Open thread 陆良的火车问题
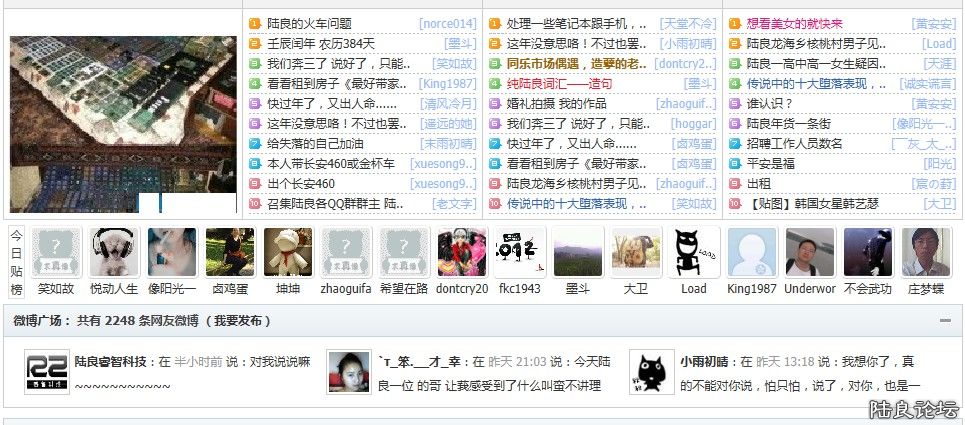The image size is (965, 425). [x=309, y=23]
